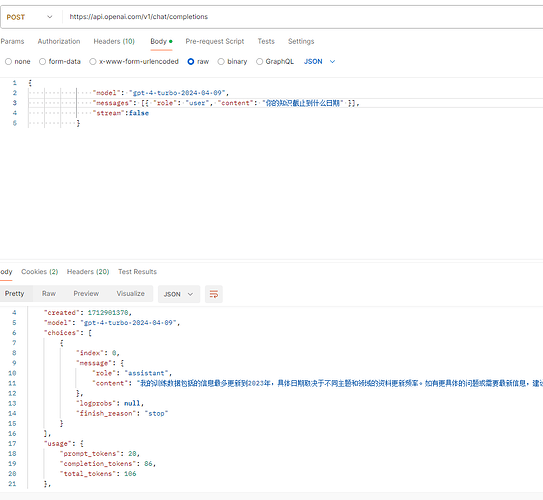
Task: Open the Headers (10) request tab
Action: coord(114,41)
